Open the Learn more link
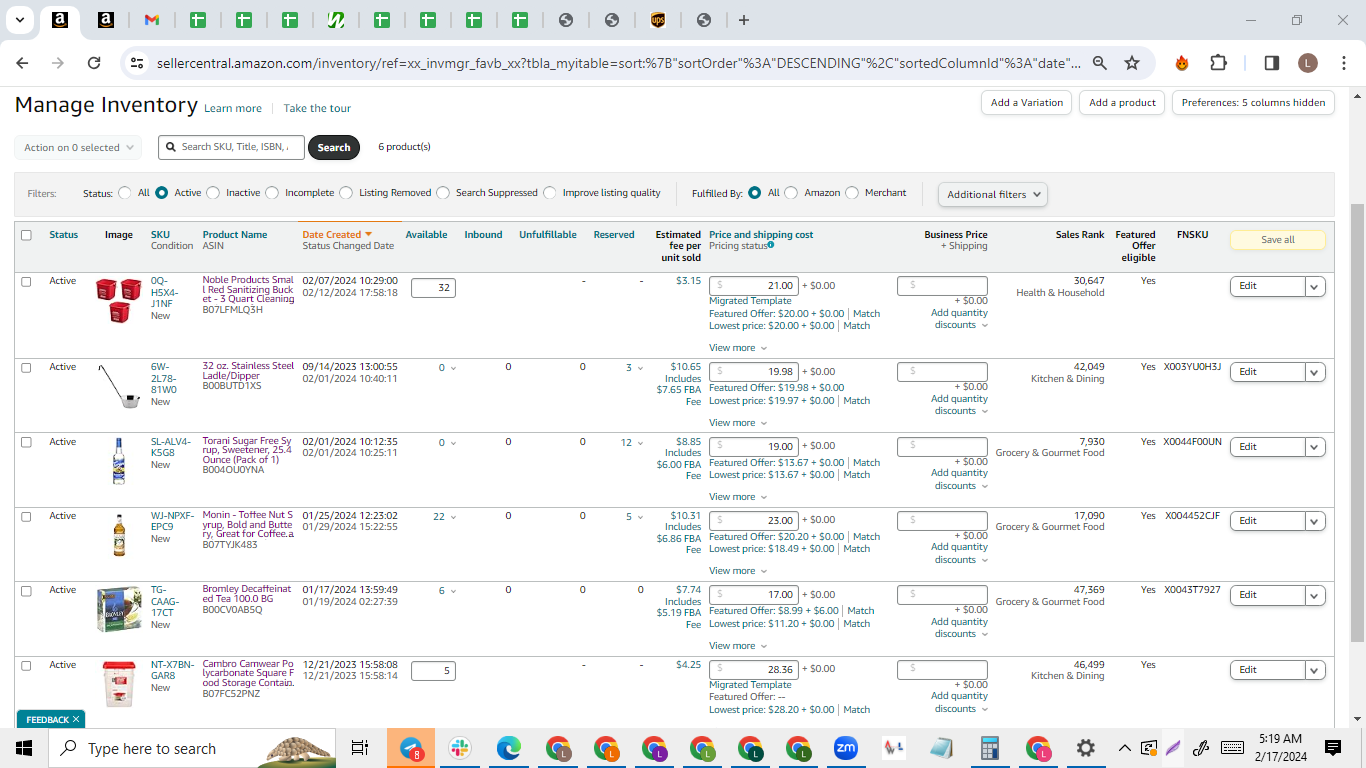Image resolution: width=1366 pixels, height=768 pixels. pos(233,108)
